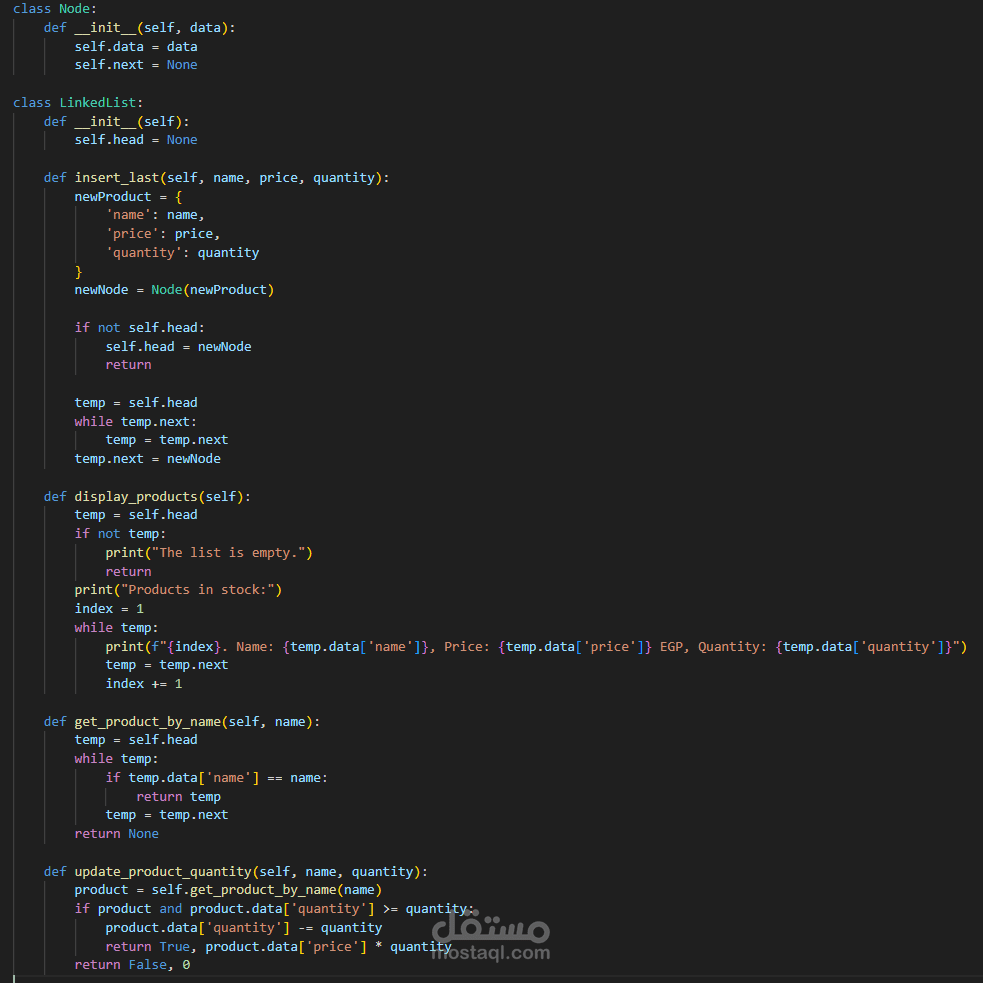The width and height of the screenshot is (983, 983).
Task: Click 'newNode = Node(newProduct)' line
Action: coord(174,290)
